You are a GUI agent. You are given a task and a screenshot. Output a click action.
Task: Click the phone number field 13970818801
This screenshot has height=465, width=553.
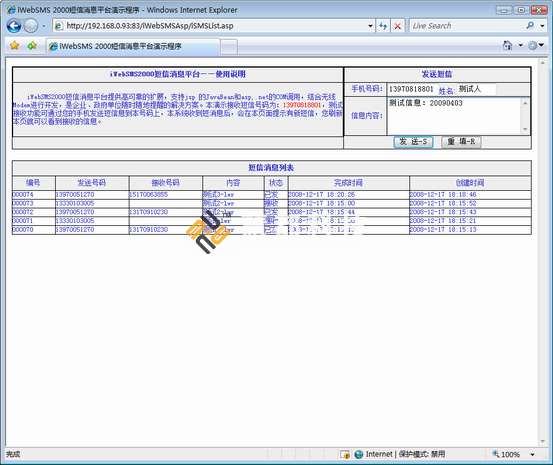tap(411, 89)
